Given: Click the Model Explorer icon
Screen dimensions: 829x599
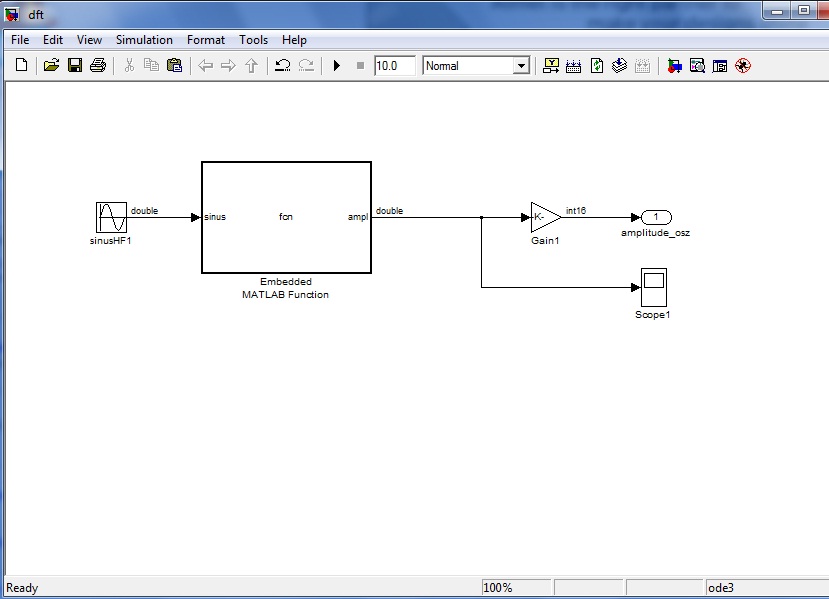Looking at the screenshot, I should (x=697, y=66).
